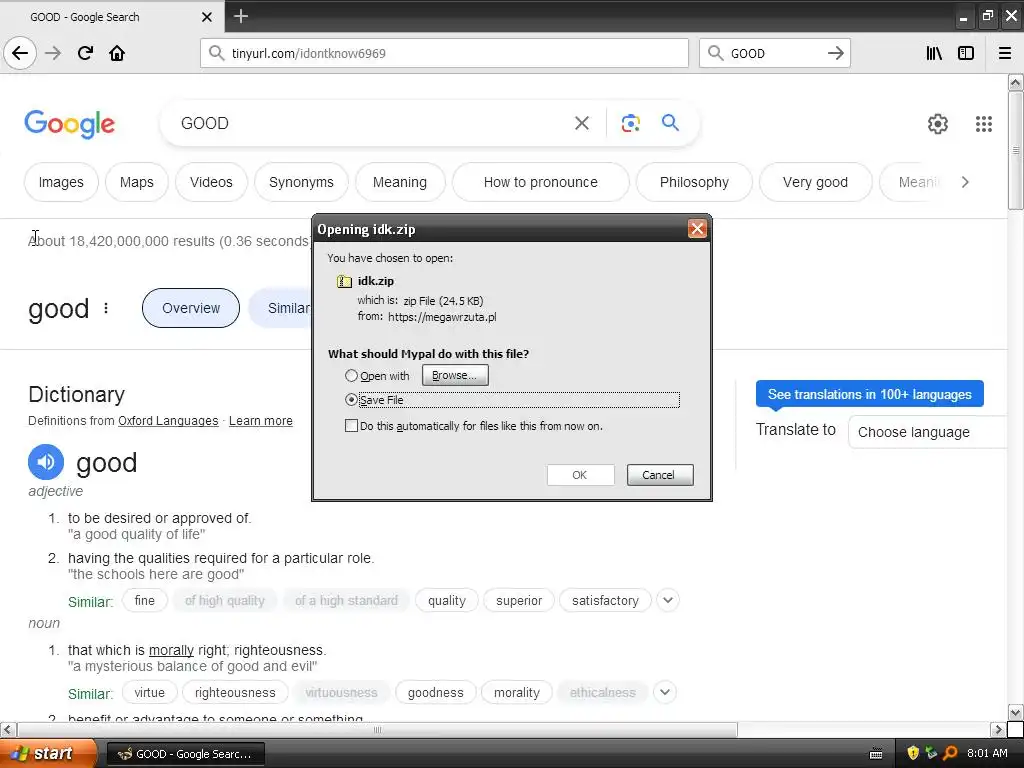Click the magnifier icon in the address bar
Viewport: 1024px width, 768px height.
(x=216, y=53)
